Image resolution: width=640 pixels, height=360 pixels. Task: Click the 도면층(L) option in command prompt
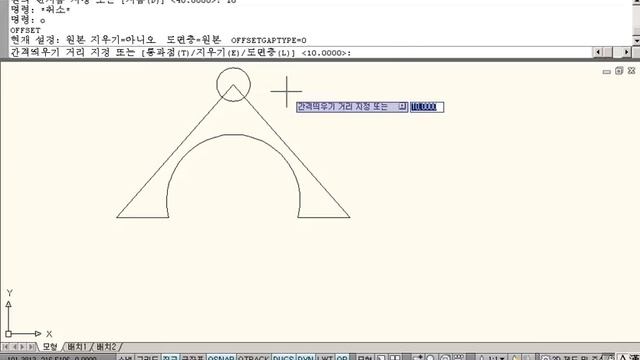click(x=269, y=53)
